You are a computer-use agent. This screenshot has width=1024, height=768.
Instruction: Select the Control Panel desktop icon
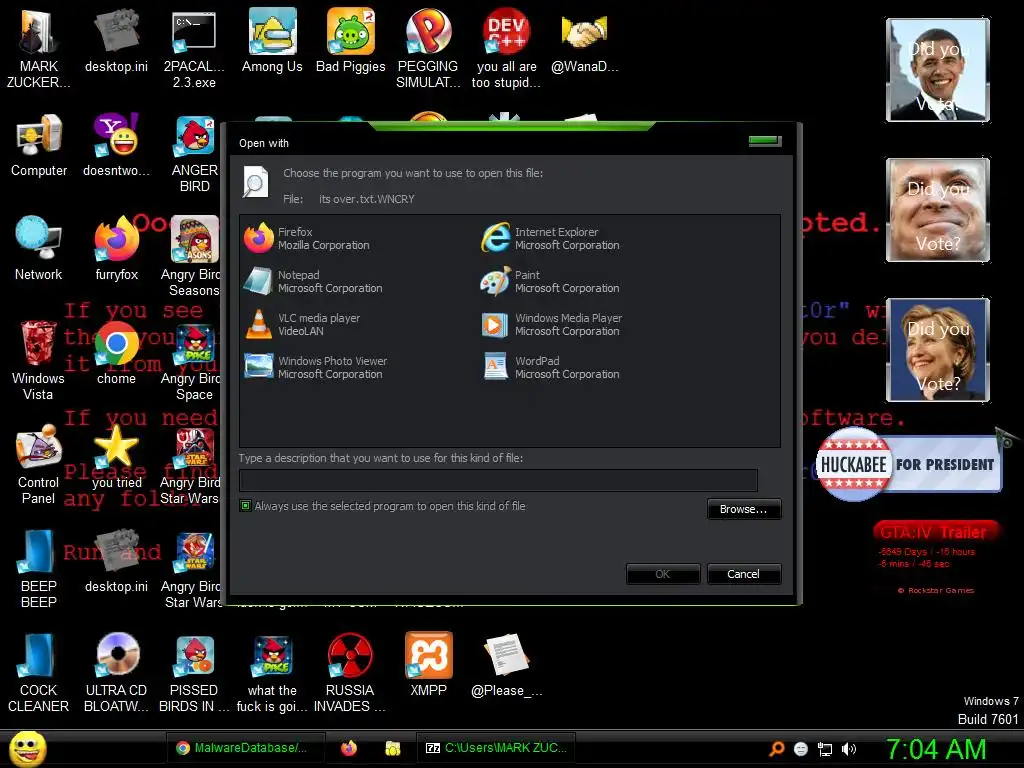[x=38, y=464]
